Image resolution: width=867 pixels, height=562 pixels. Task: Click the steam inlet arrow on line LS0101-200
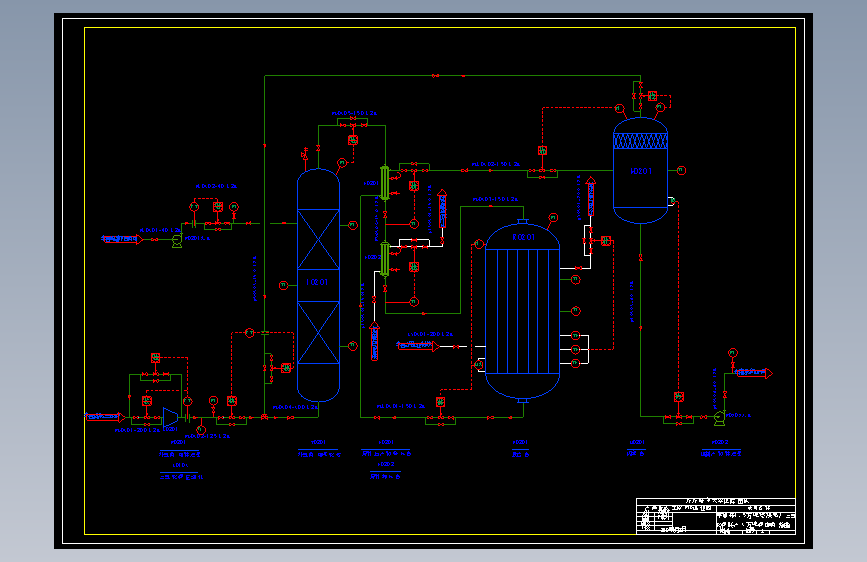pos(418,346)
